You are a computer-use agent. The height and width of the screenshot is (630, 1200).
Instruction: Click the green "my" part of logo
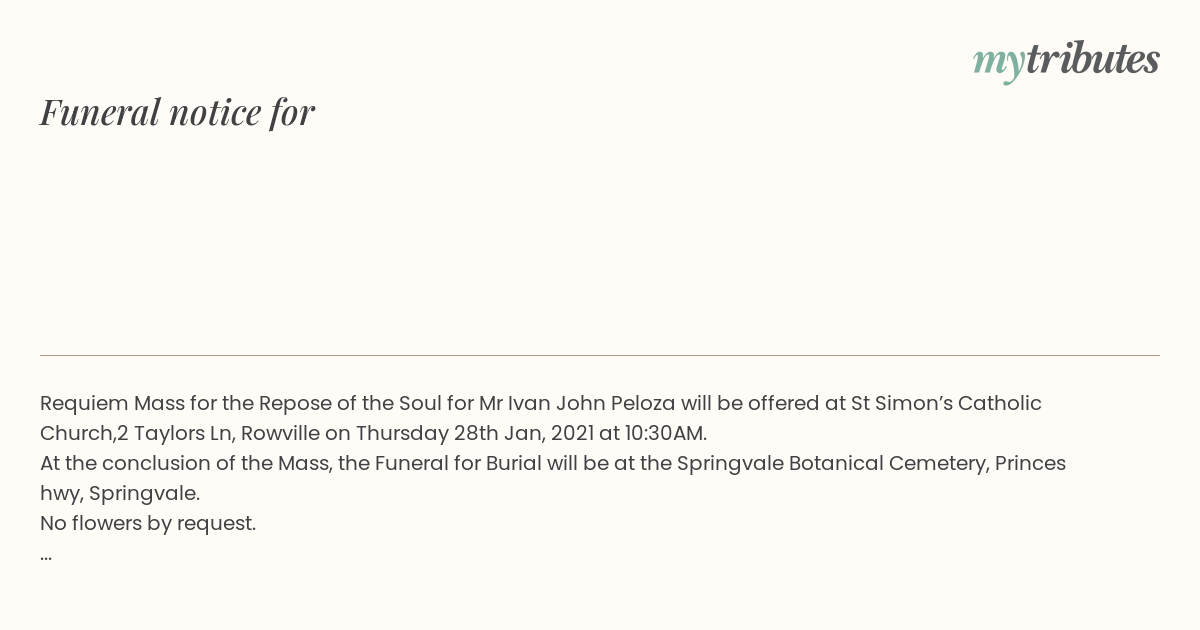(999, 64)
